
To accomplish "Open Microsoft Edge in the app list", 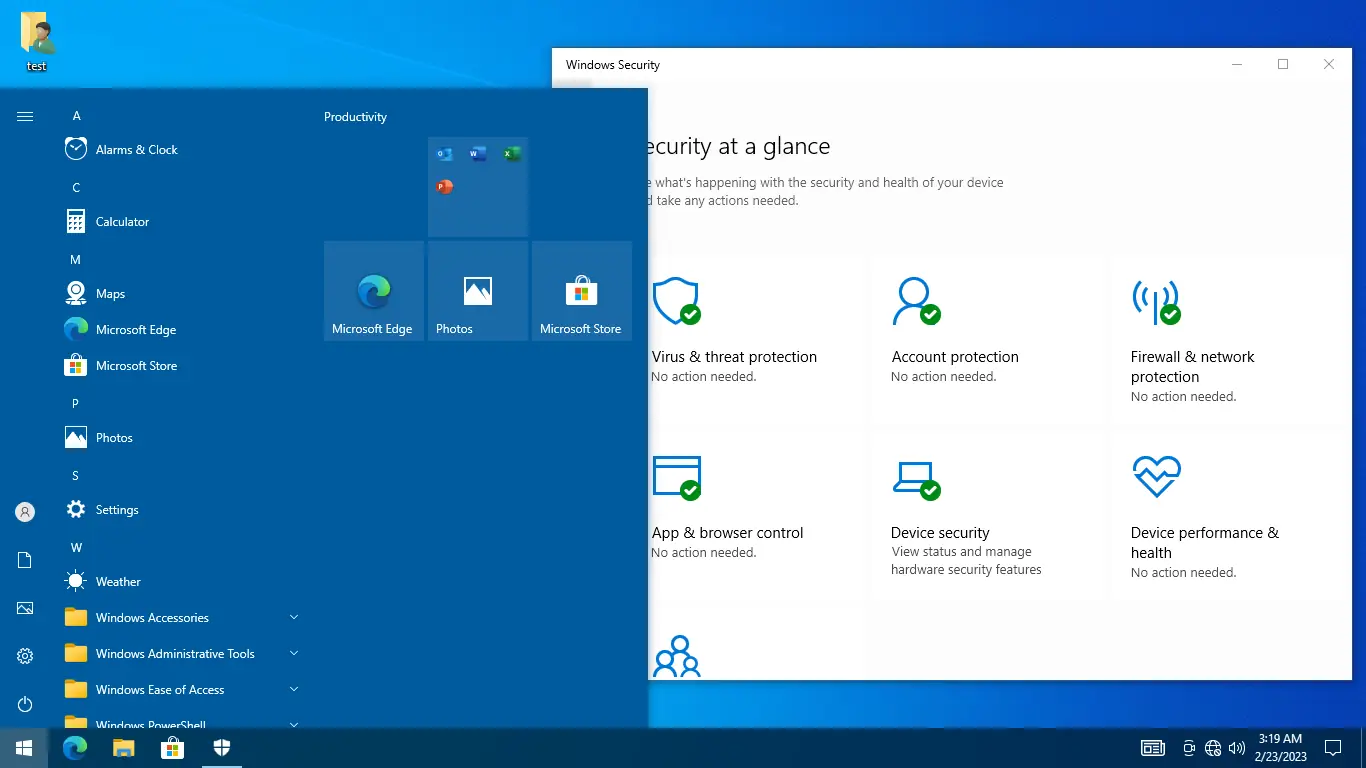I will tap(183, 330).
